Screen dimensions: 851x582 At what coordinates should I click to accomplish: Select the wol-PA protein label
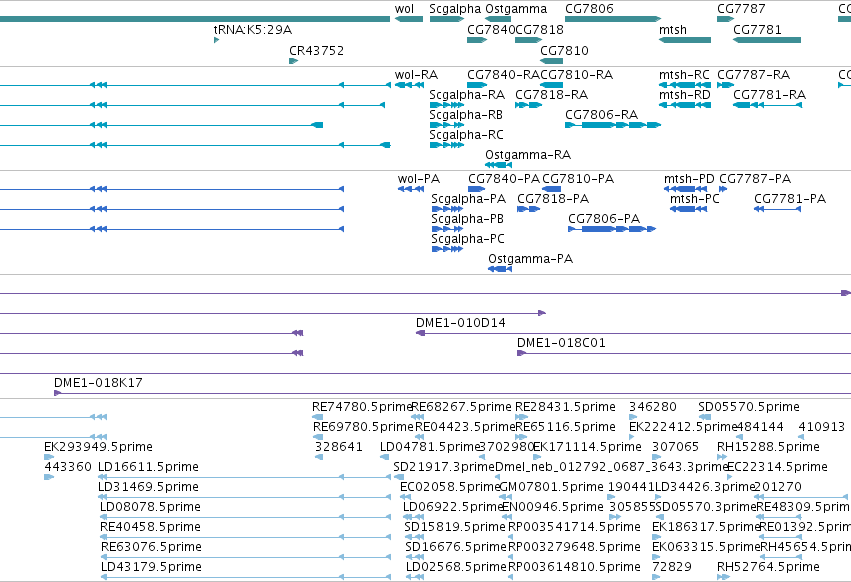tap(418, 179)
